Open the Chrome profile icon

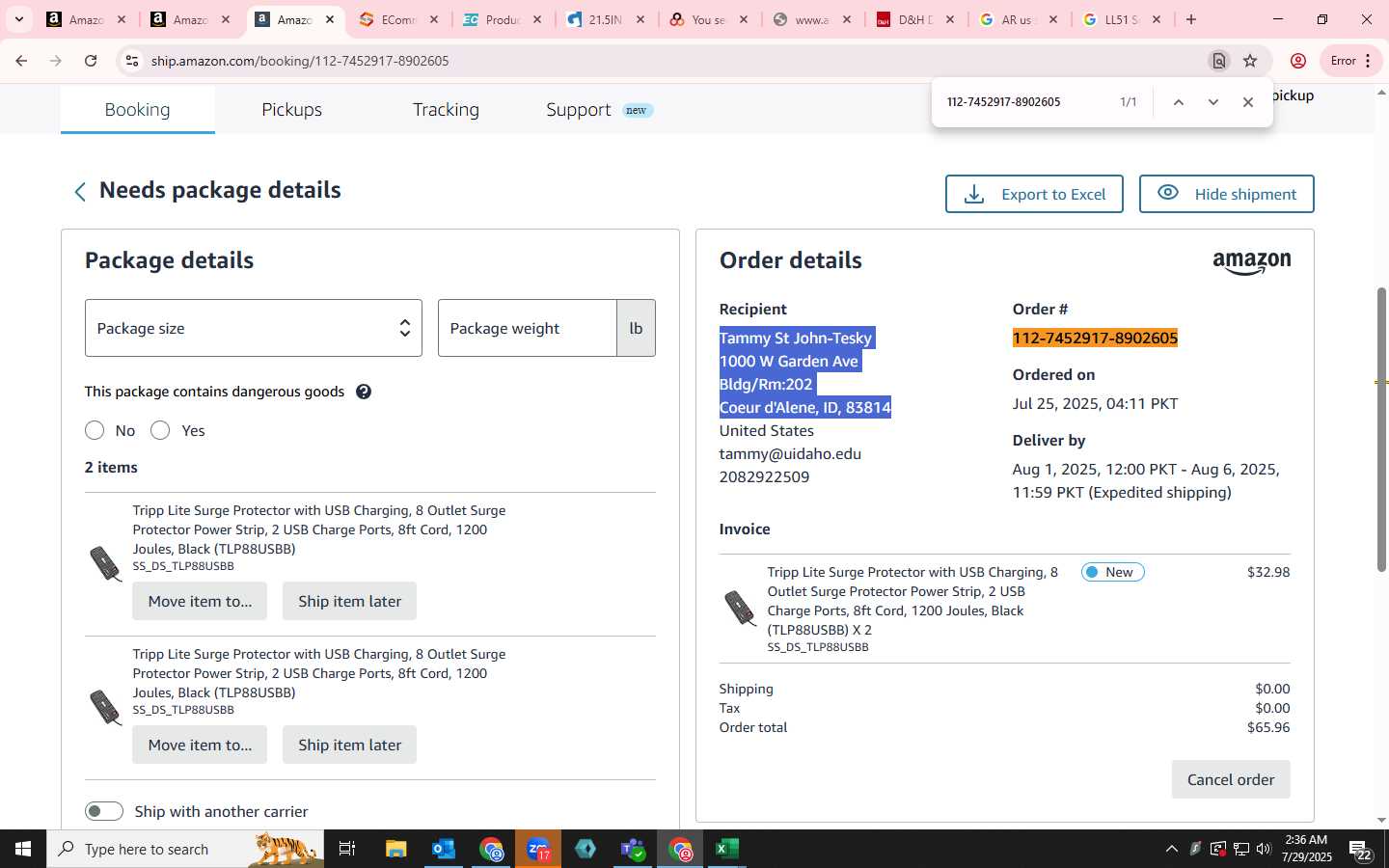coord(1298,61)
